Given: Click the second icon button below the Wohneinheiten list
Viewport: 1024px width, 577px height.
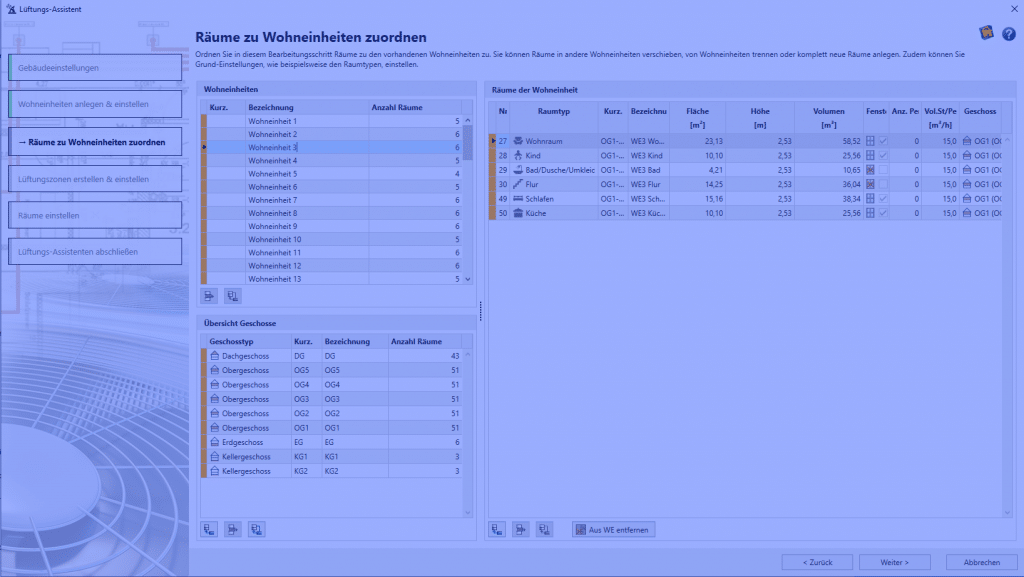Looking at the screenshot, I should [232, 296].
